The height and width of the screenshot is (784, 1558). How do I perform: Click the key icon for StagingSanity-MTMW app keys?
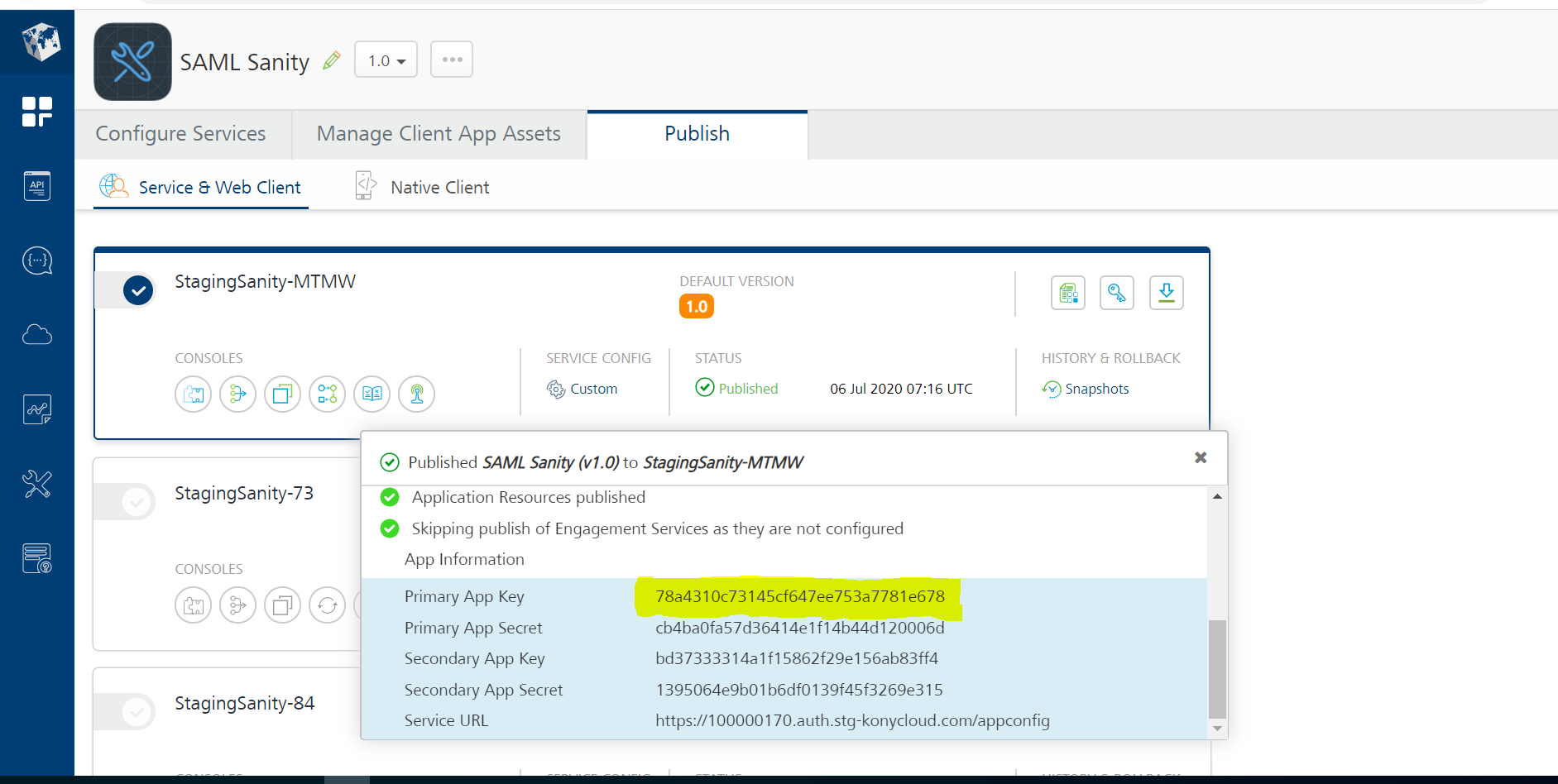1116,292
